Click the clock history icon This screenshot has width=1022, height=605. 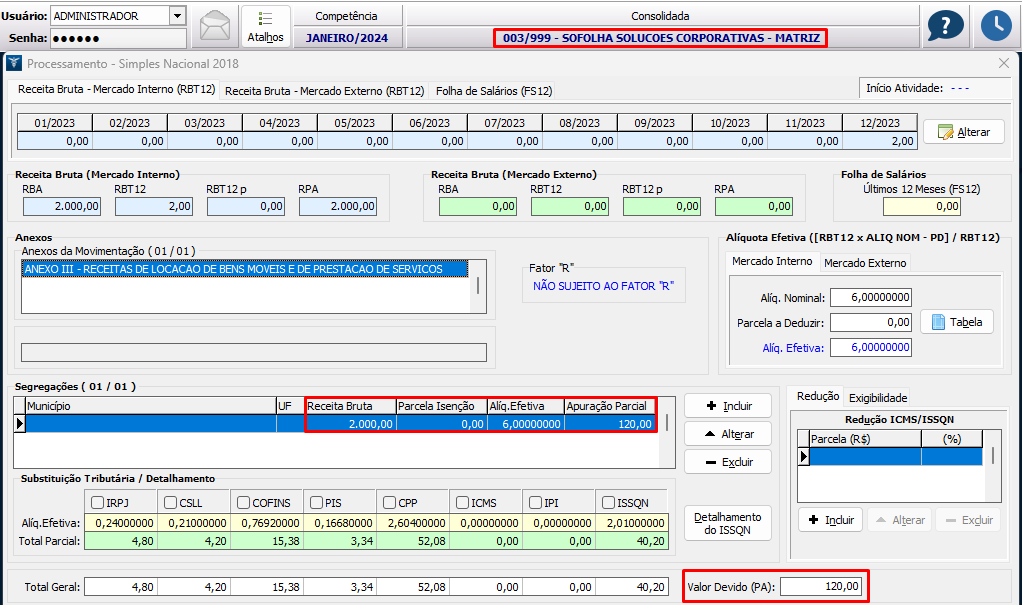tap(996, 26)
